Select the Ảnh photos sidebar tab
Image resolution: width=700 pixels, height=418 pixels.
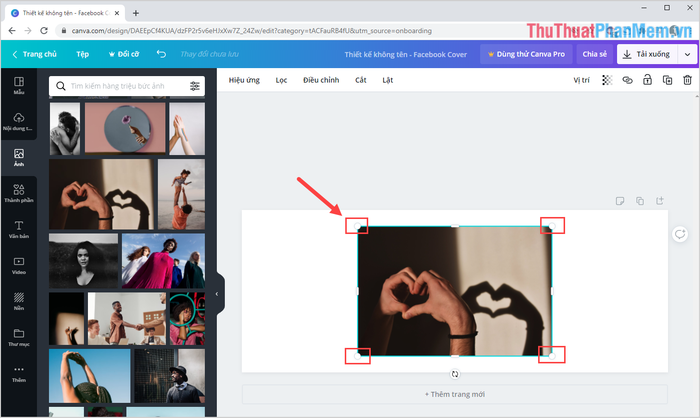pyautogui.click(x=19, y=158)
